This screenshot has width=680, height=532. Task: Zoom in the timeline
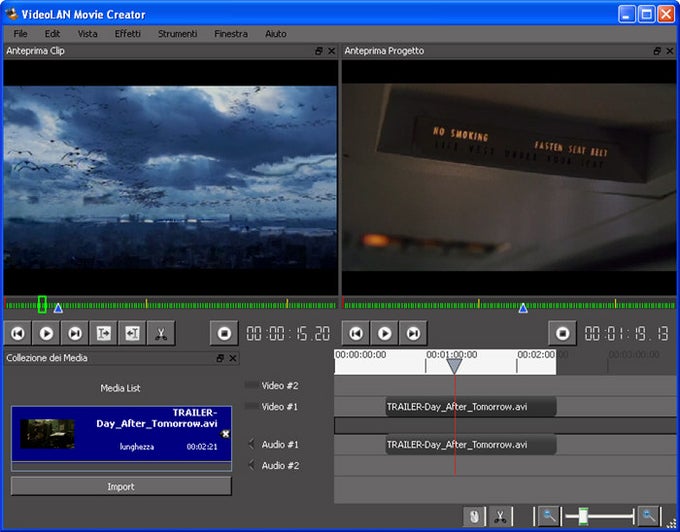(649, 516)
